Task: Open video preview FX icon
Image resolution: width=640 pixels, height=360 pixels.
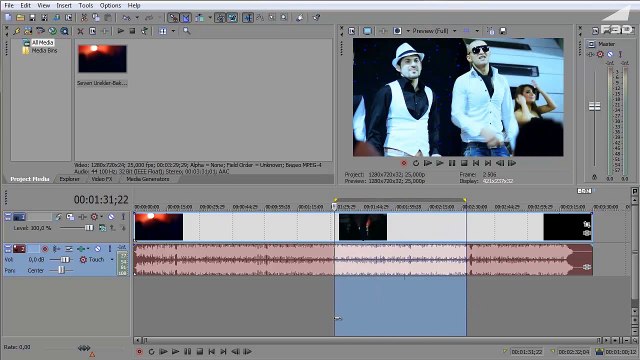Action: pos(383,31)
